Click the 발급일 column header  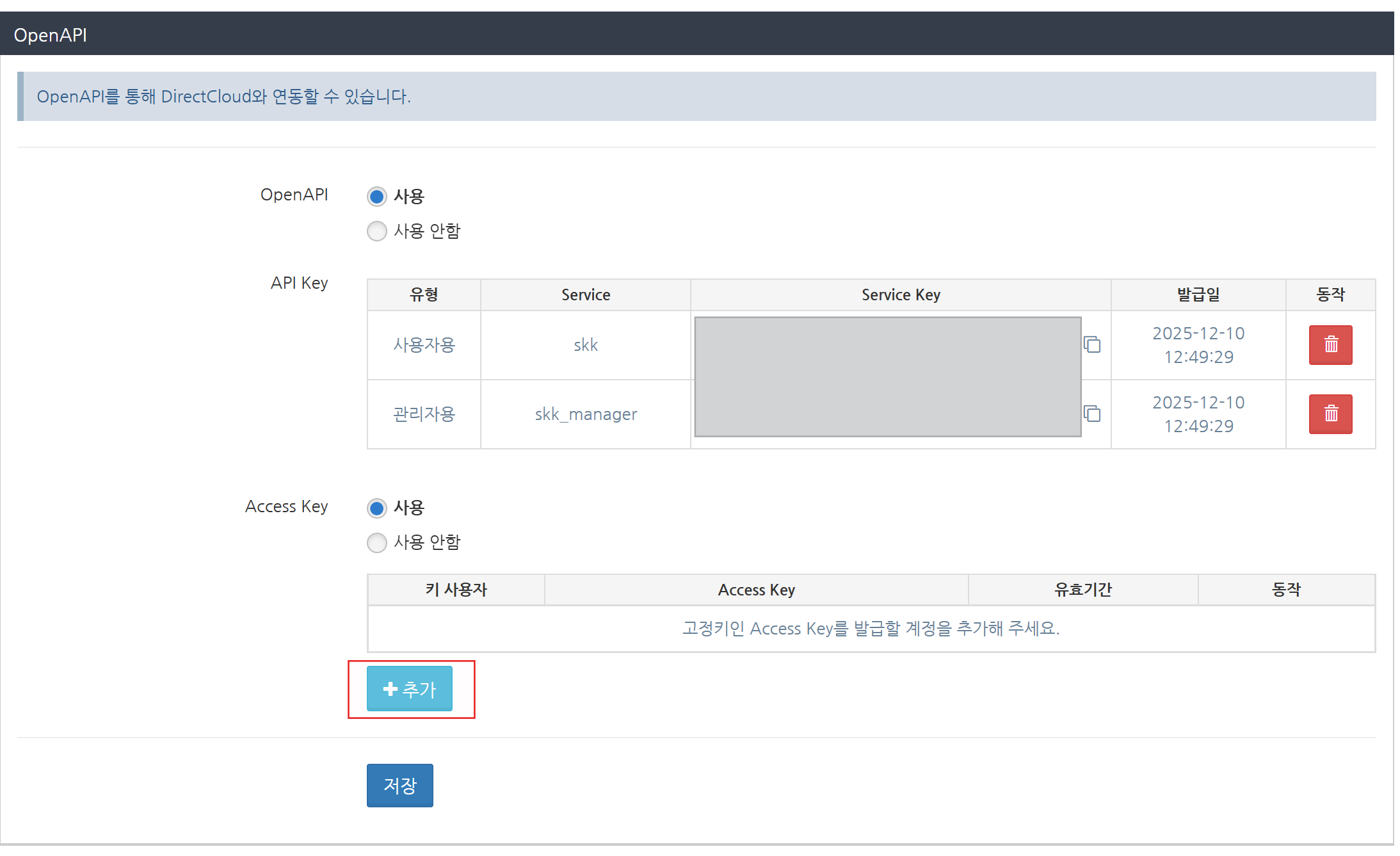coord(1198,295)
